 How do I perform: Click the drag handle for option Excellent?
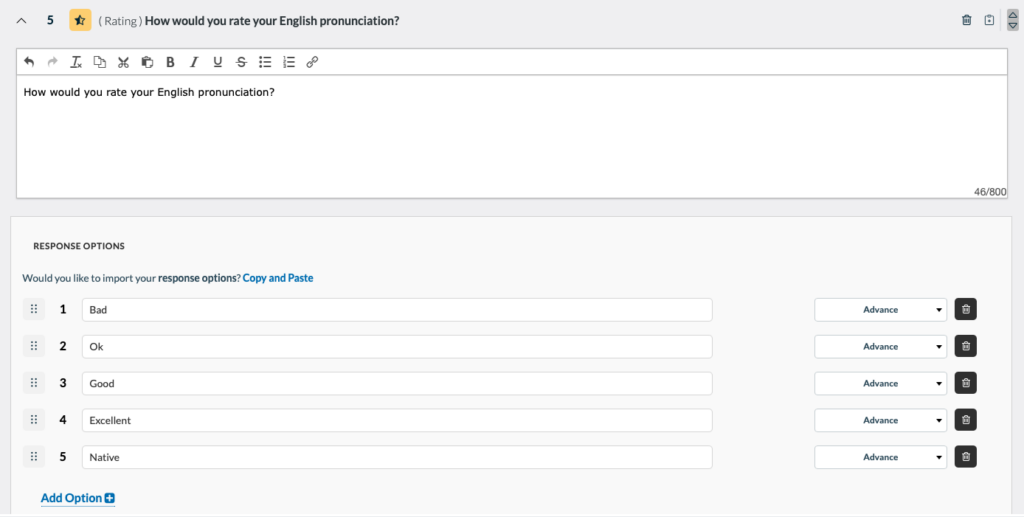[34, 420]
